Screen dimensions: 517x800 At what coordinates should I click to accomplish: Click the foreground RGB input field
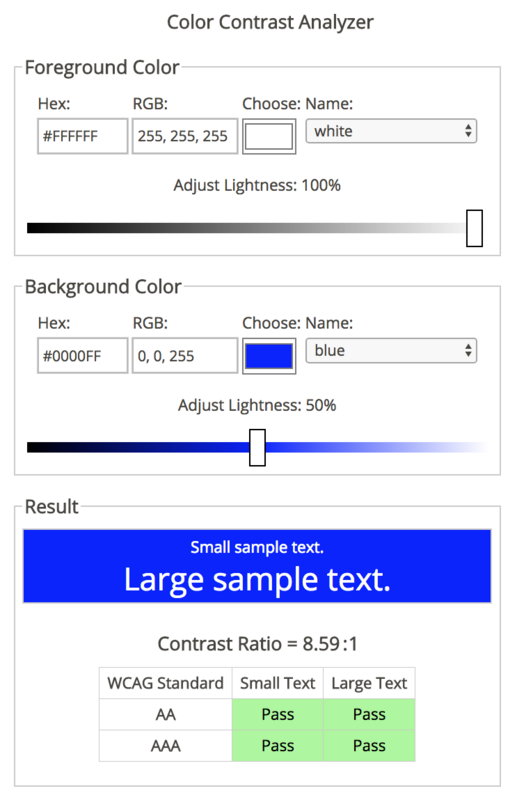(x=185, y=136)
